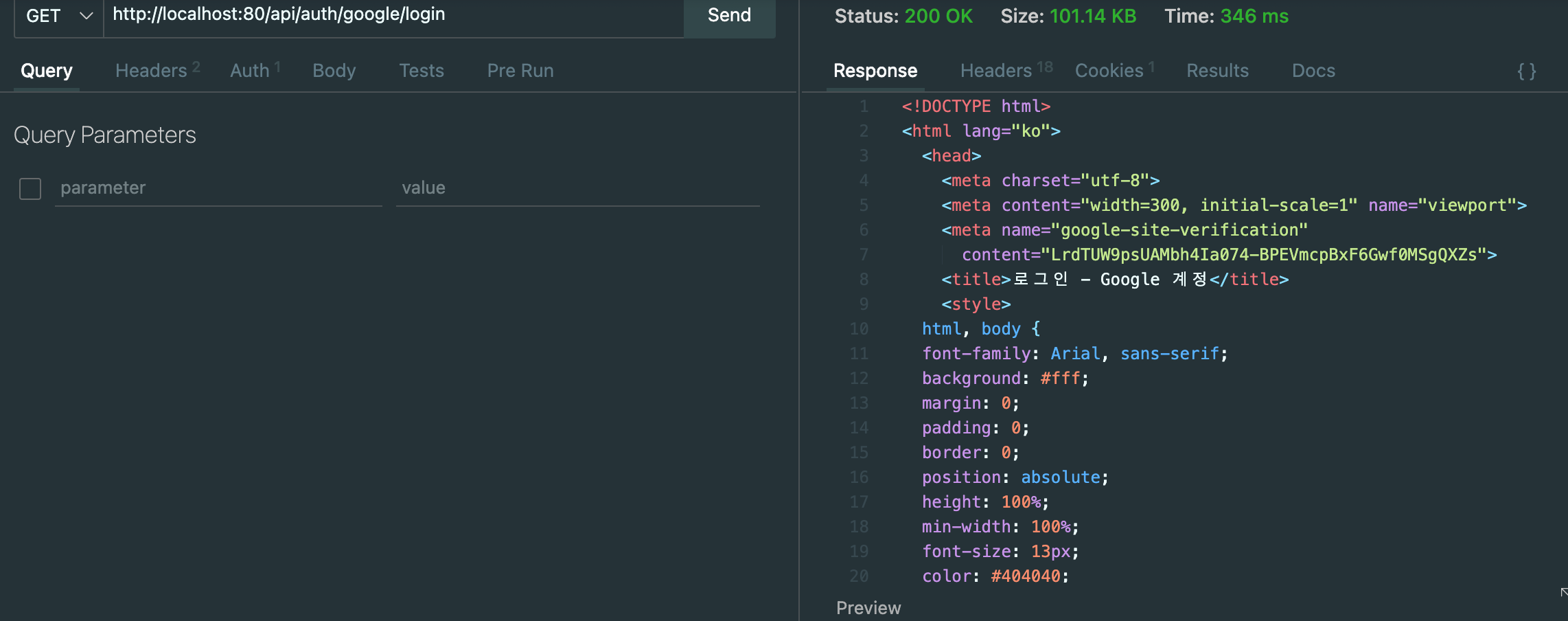This screenshot has width=1568, height=621.
Task: Click the parameter value input field
Action: 578,188
